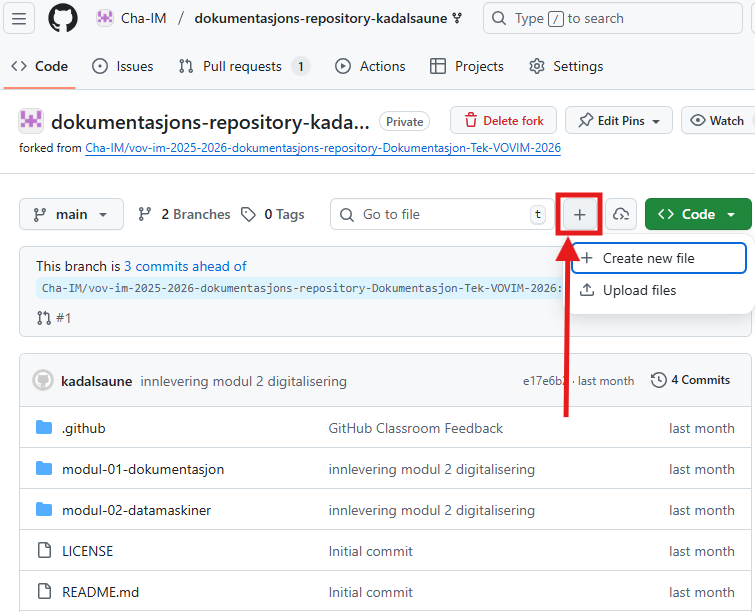
Task: Open GitHub Classroom Feedback commit message
Action: tap(416, 428)
